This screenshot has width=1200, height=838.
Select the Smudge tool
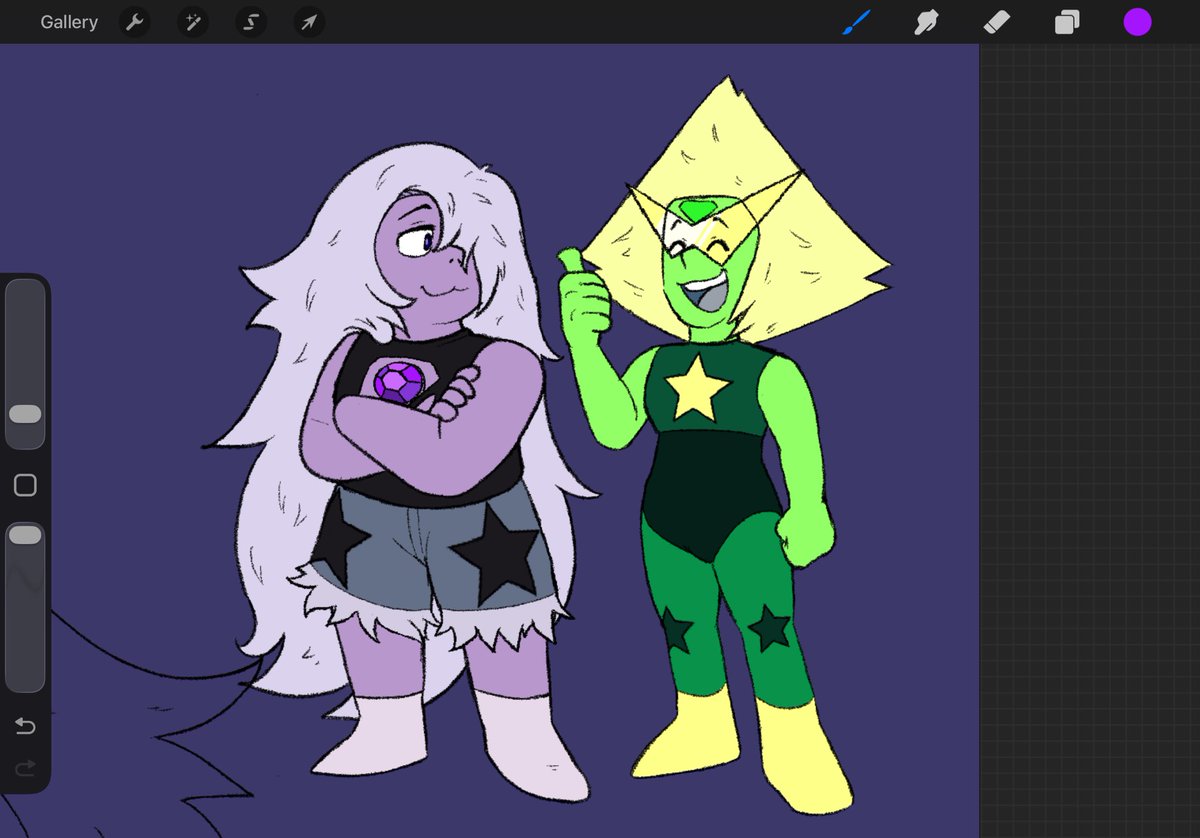click(x=926, y=22)
